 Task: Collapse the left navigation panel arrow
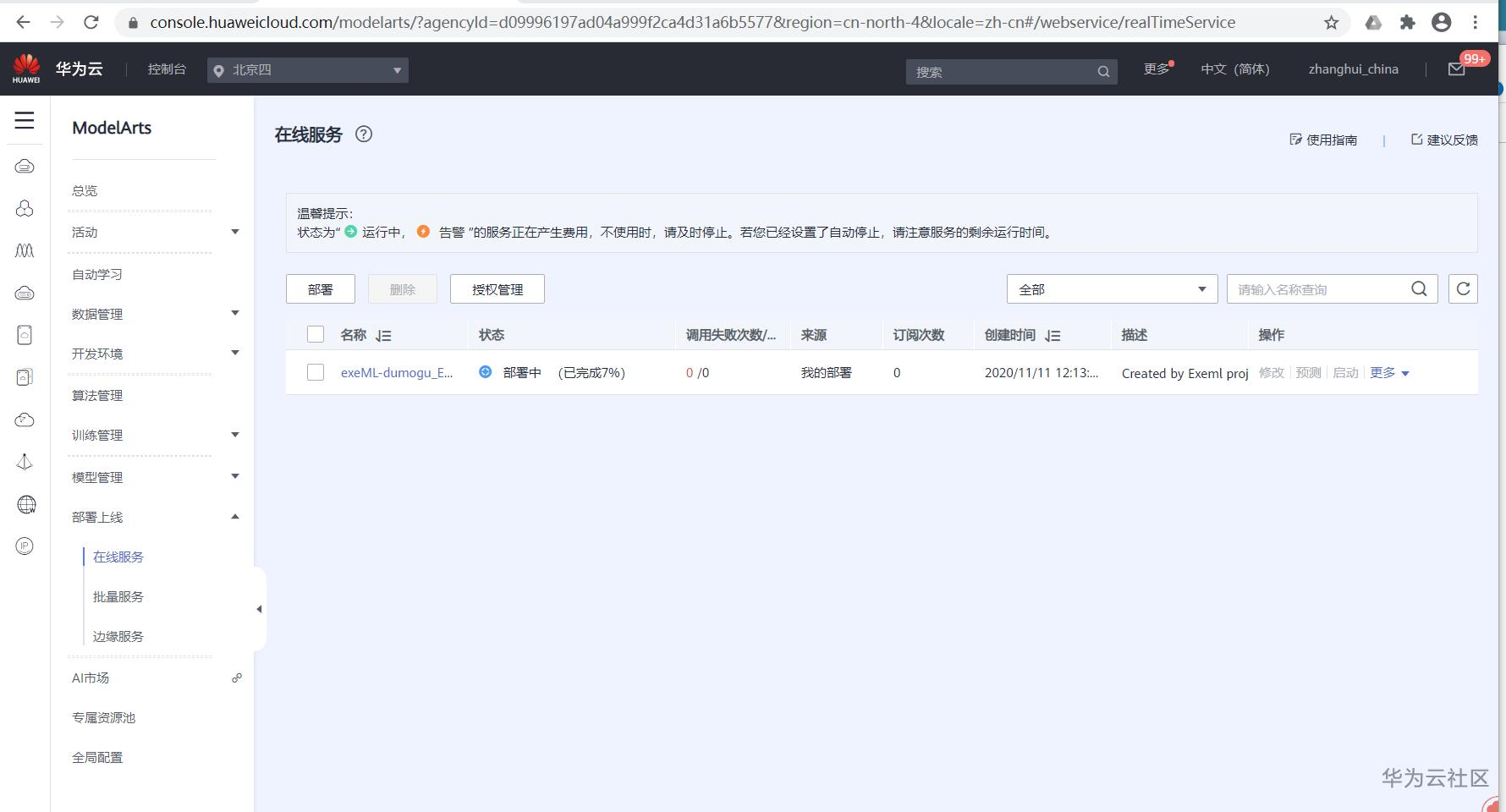pyautogui.click(x=260, y=608)
